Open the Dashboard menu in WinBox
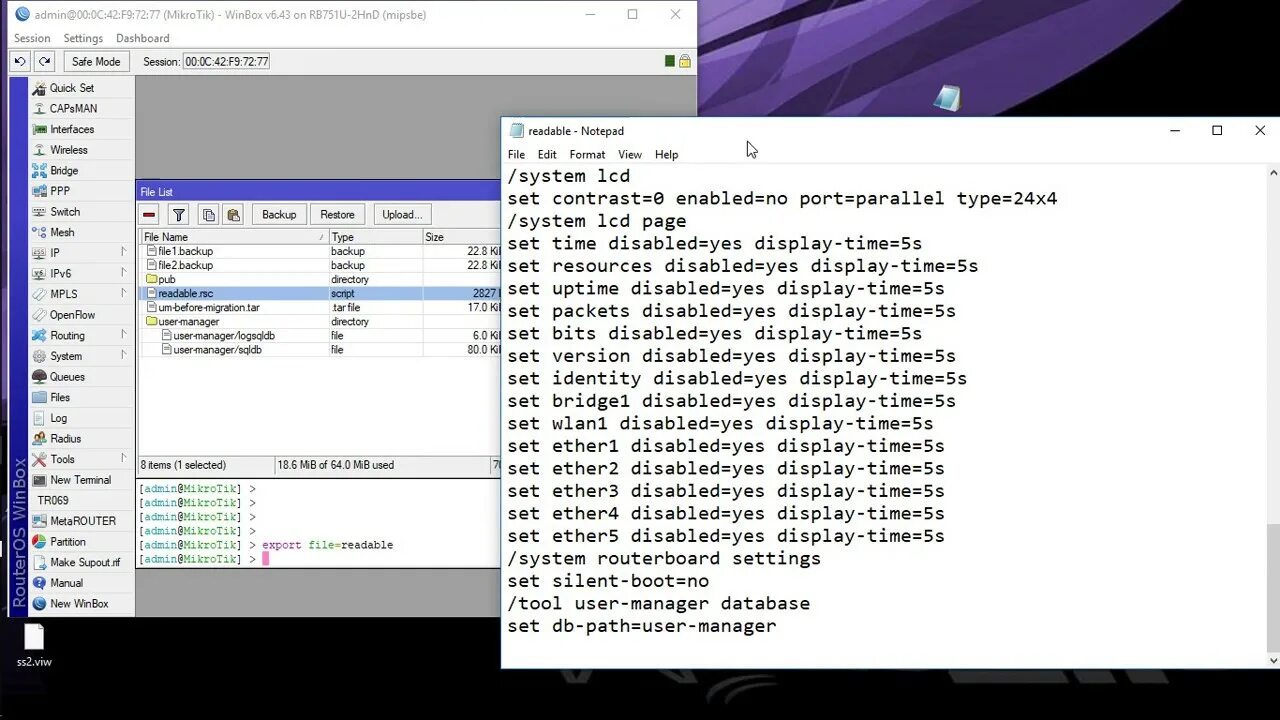Viewport: 1280px width, 720px height. (x=142, y=38)
